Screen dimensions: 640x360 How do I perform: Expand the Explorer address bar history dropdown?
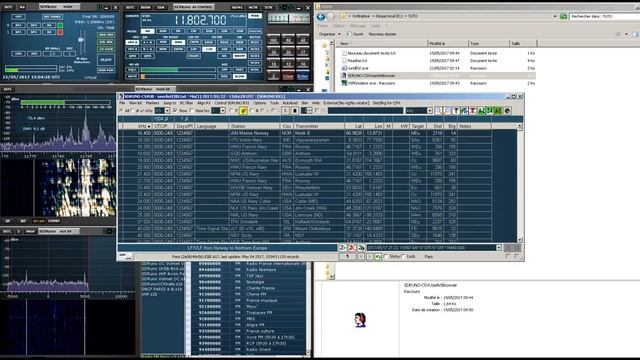pyautogui.click(x=555, y=16)
